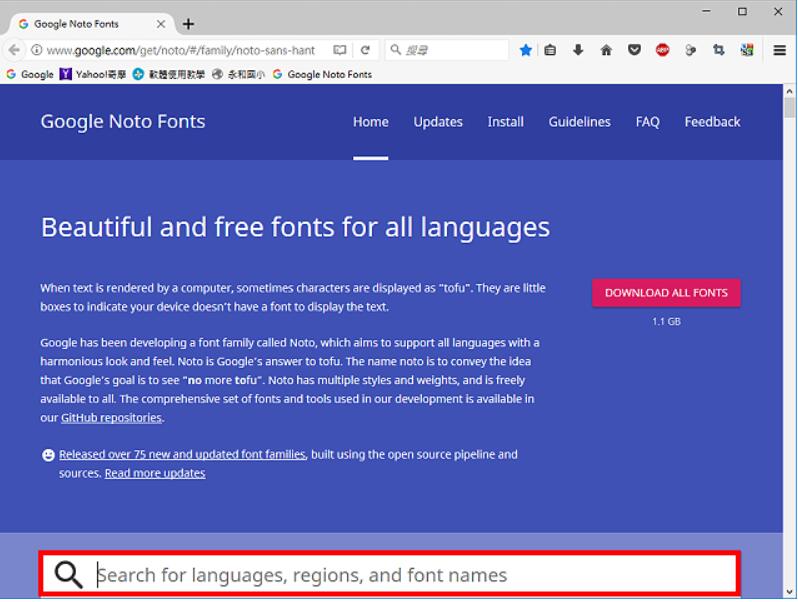Open the Adblock Plus red icon

point(662,50)
